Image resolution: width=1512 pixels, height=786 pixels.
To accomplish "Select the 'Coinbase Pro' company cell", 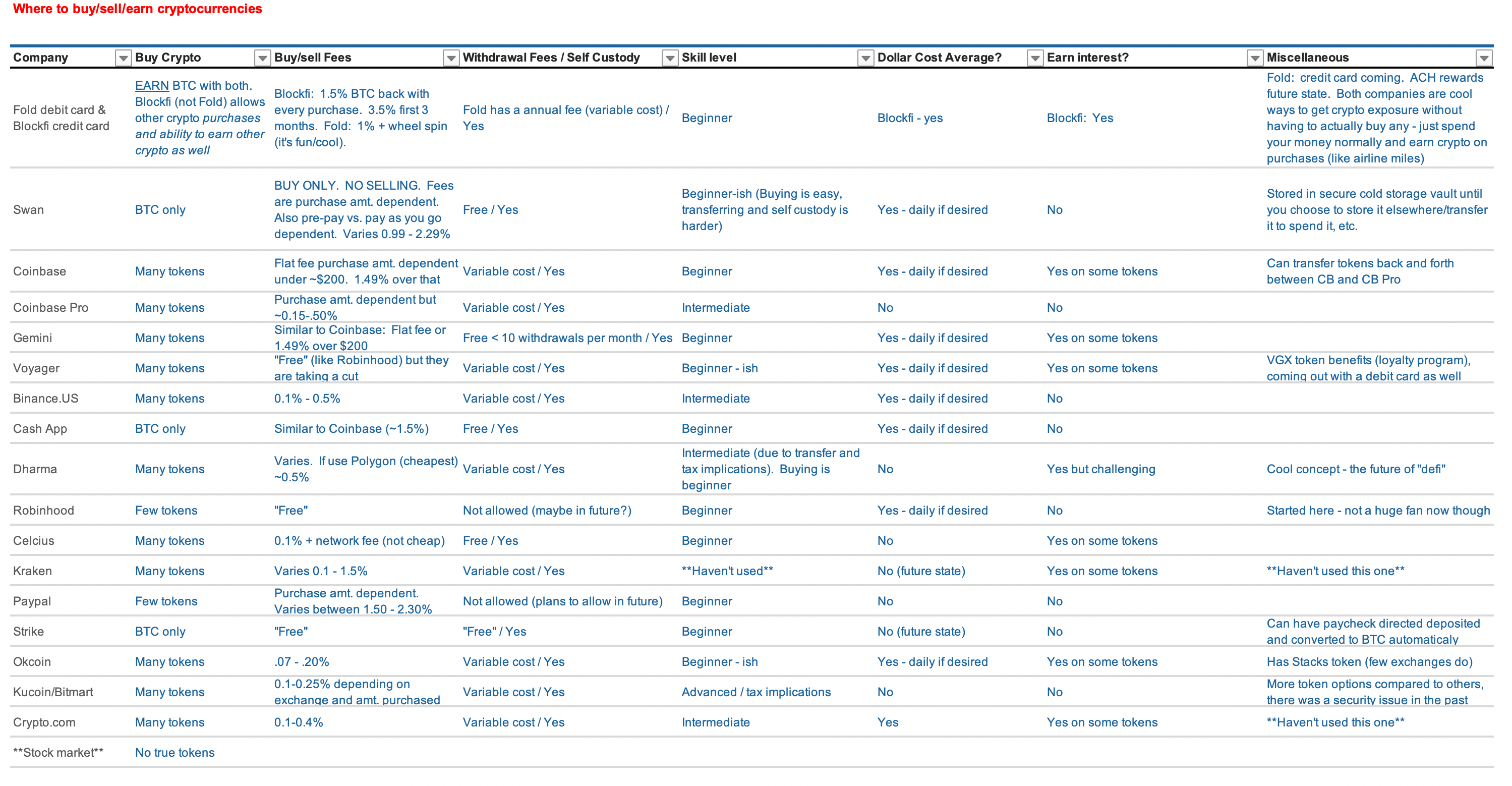I will (50, 308).
